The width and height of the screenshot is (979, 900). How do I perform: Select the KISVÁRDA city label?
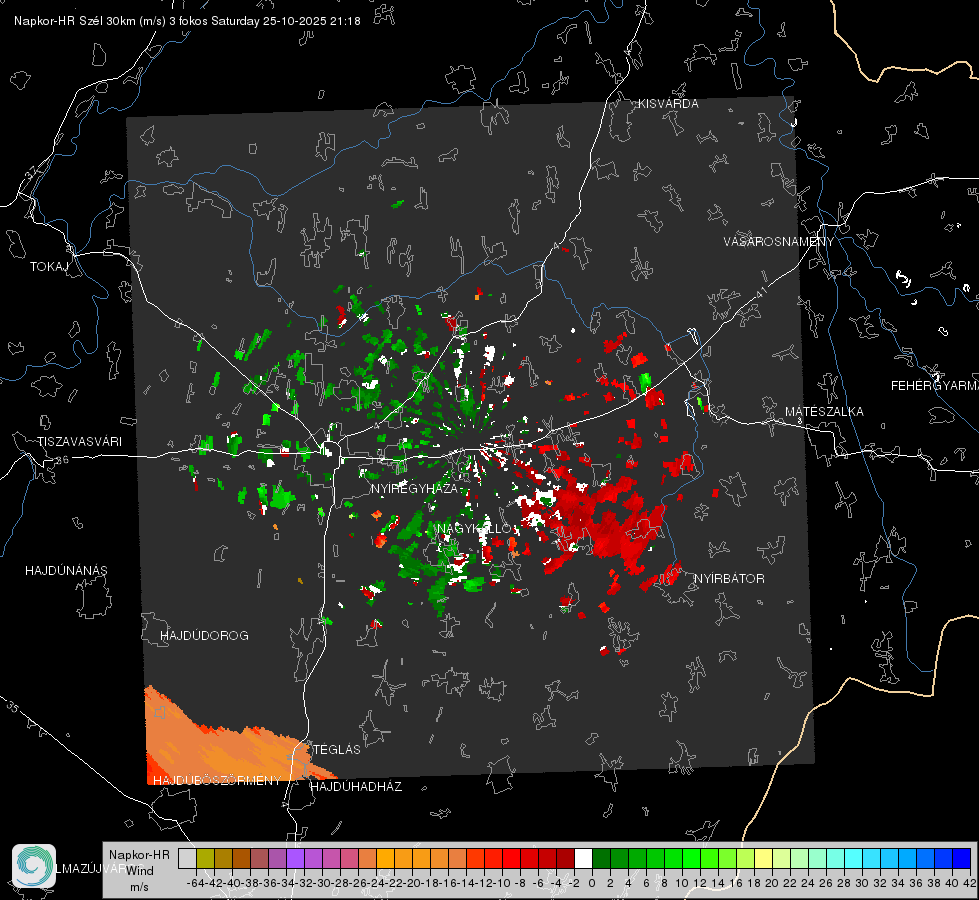(x=668, y=104)
